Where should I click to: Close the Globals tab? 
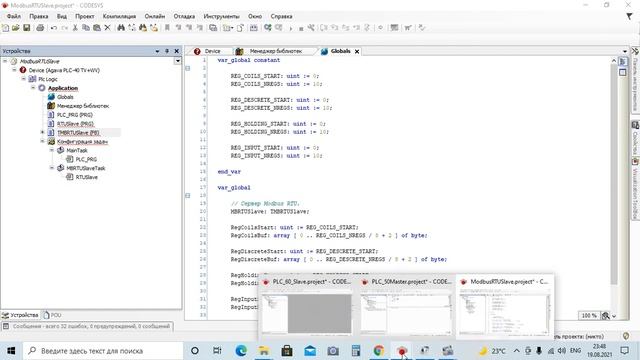coord(357,51)
